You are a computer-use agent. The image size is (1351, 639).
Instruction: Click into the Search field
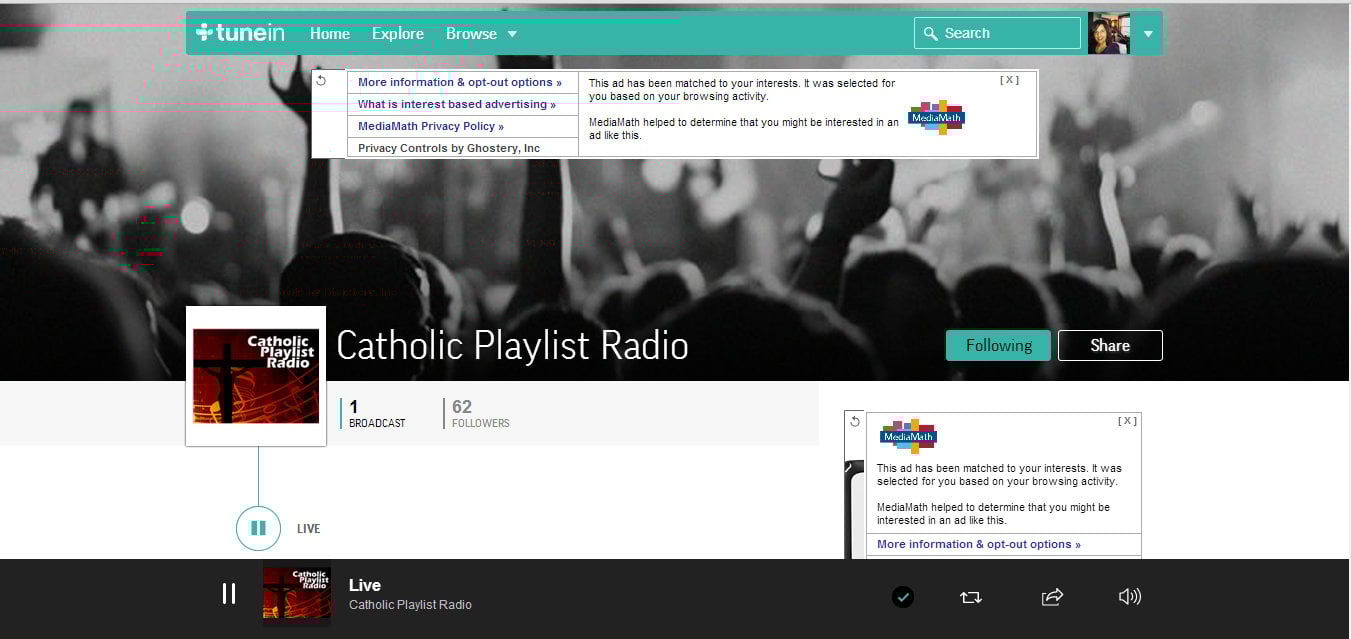[997, 33]
